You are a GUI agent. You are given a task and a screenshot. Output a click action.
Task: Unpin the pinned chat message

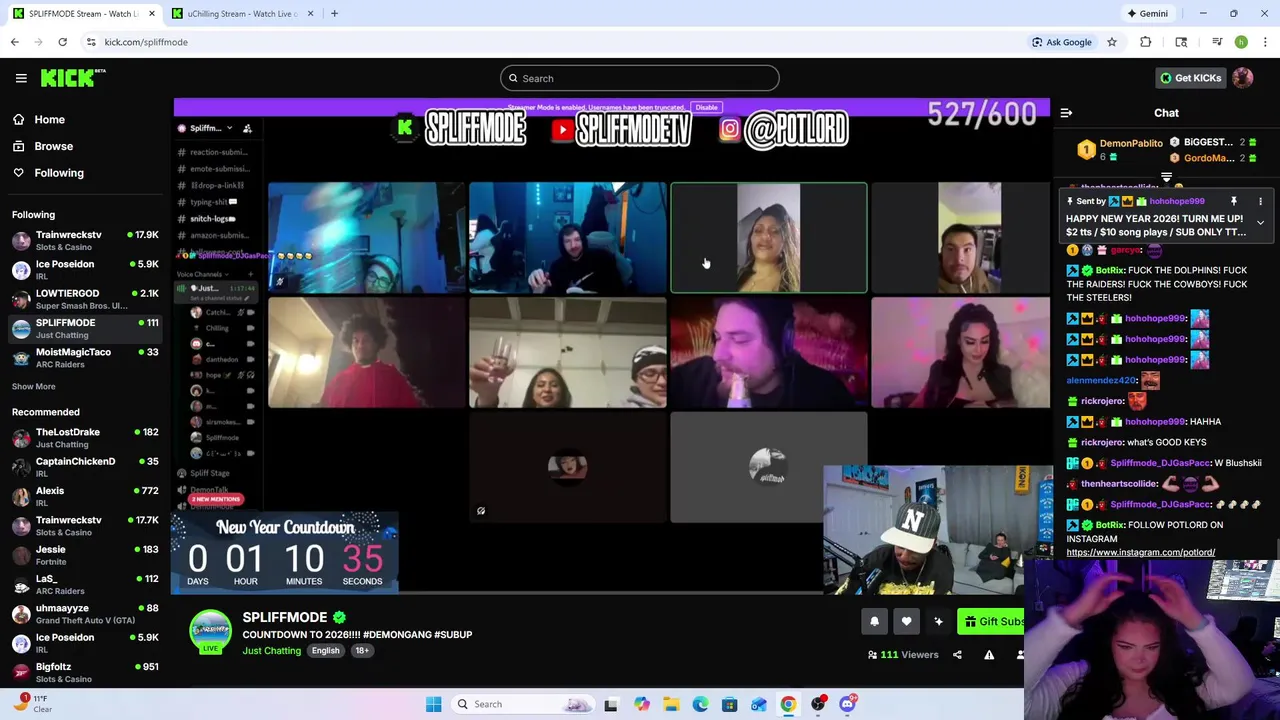point(1234,201)
